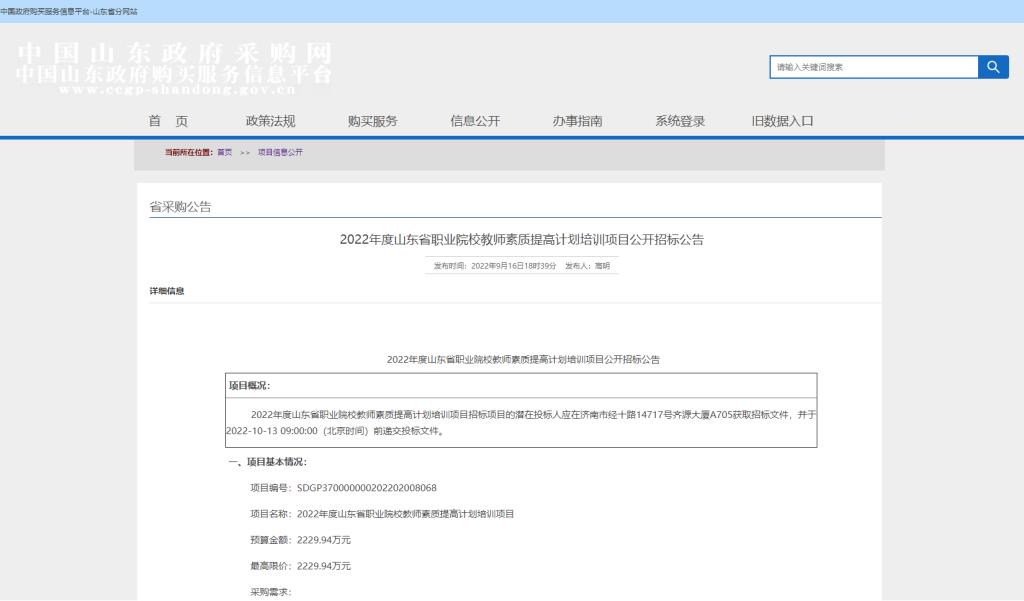1024x601 pixels.
Task: Click the 项目名称 line
Action: click(x=382, y=514)
